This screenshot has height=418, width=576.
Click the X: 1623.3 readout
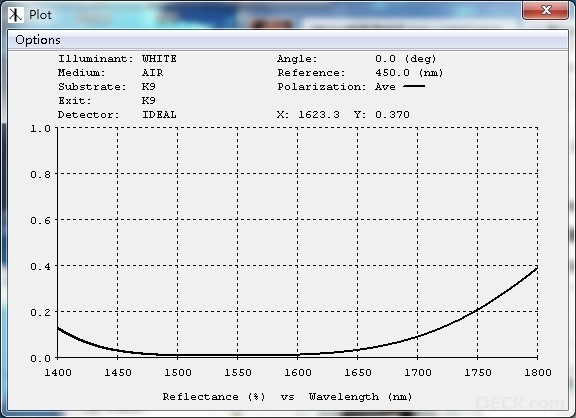[308, 115]
